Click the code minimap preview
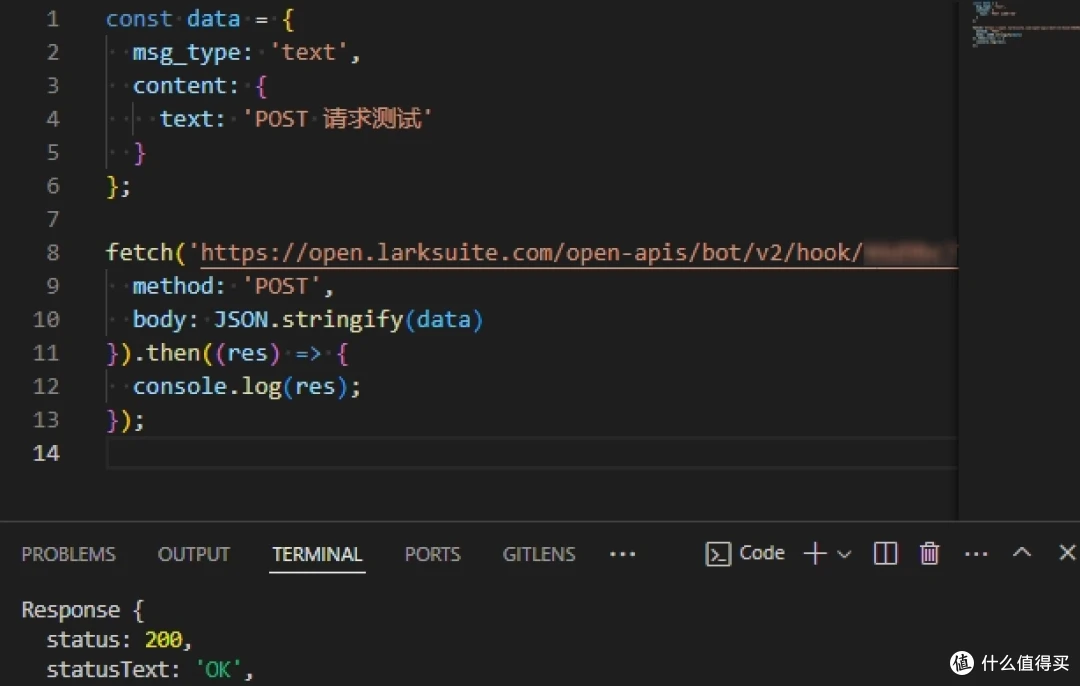This screenshot has height=686, width=1080. pos(1025,24)
